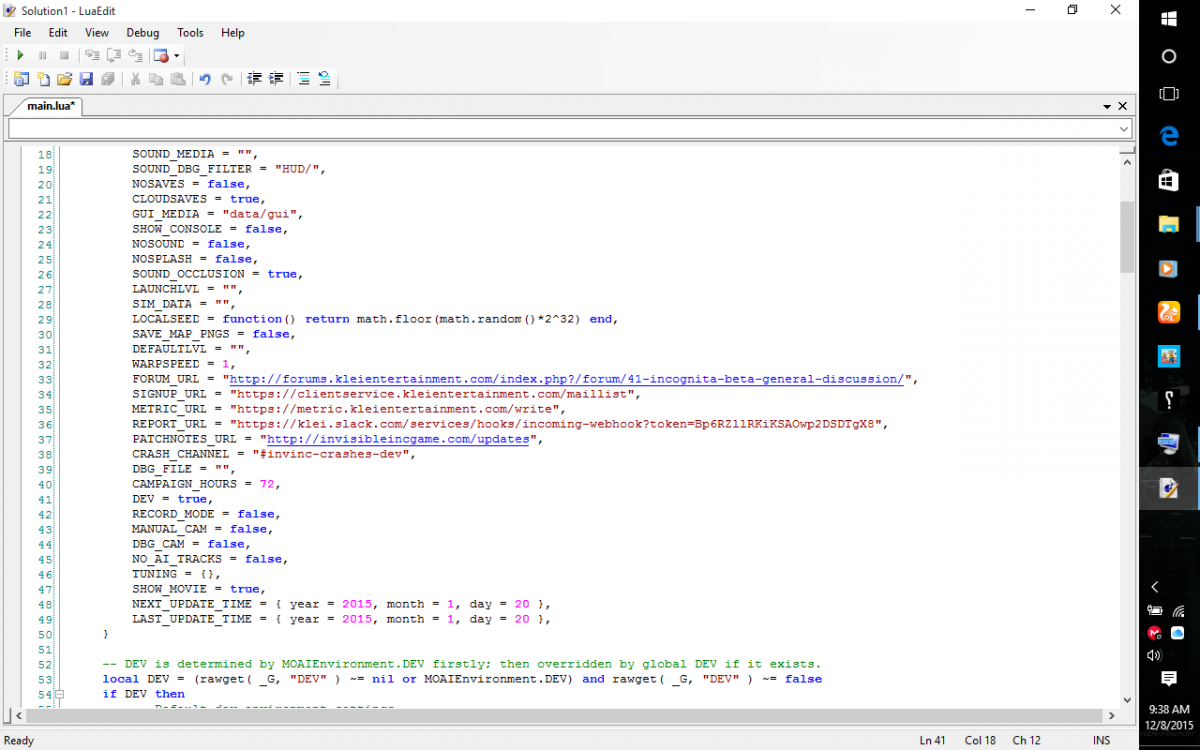The height and width of the screenshot is (750, 1200).
Task: Select the main.lua tab
Action: (x=51, y=106)
